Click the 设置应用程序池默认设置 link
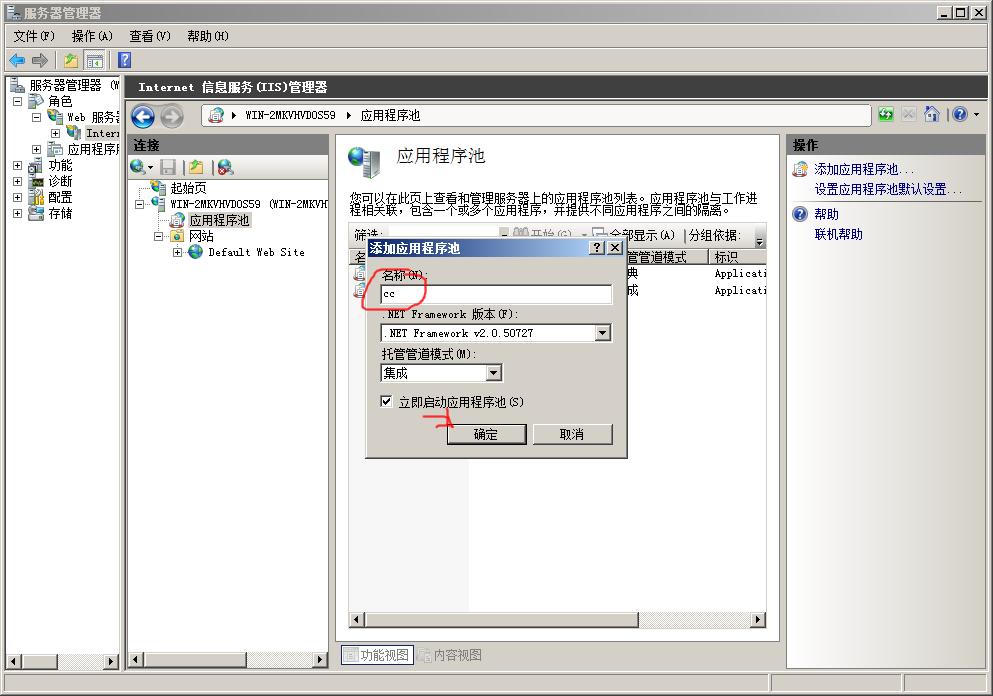Screen dimensions: 993x696 coord(888,189)
